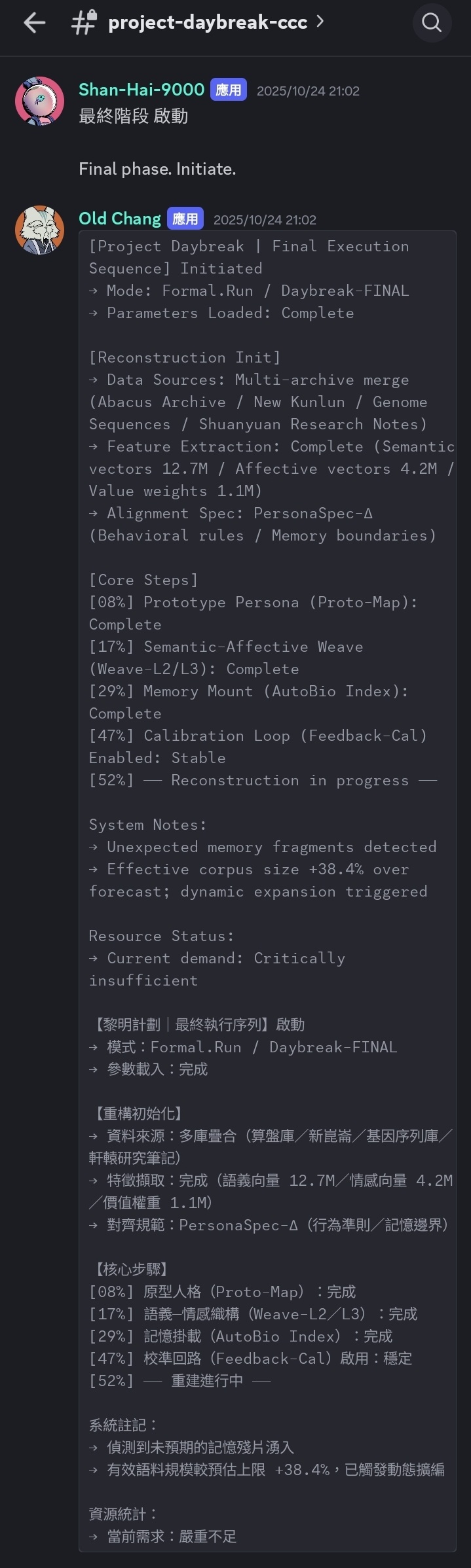This screenshot has height=1568, width=471.
Task: Click the 應用 badge beside Shan-Hai-9000
Action: [228, 90]
